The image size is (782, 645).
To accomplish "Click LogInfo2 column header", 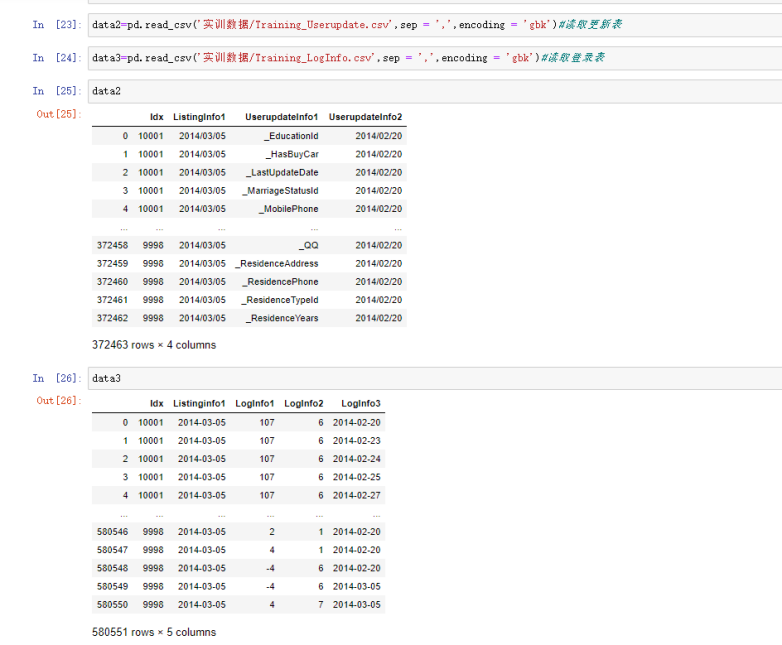I will tap(304, 404).
